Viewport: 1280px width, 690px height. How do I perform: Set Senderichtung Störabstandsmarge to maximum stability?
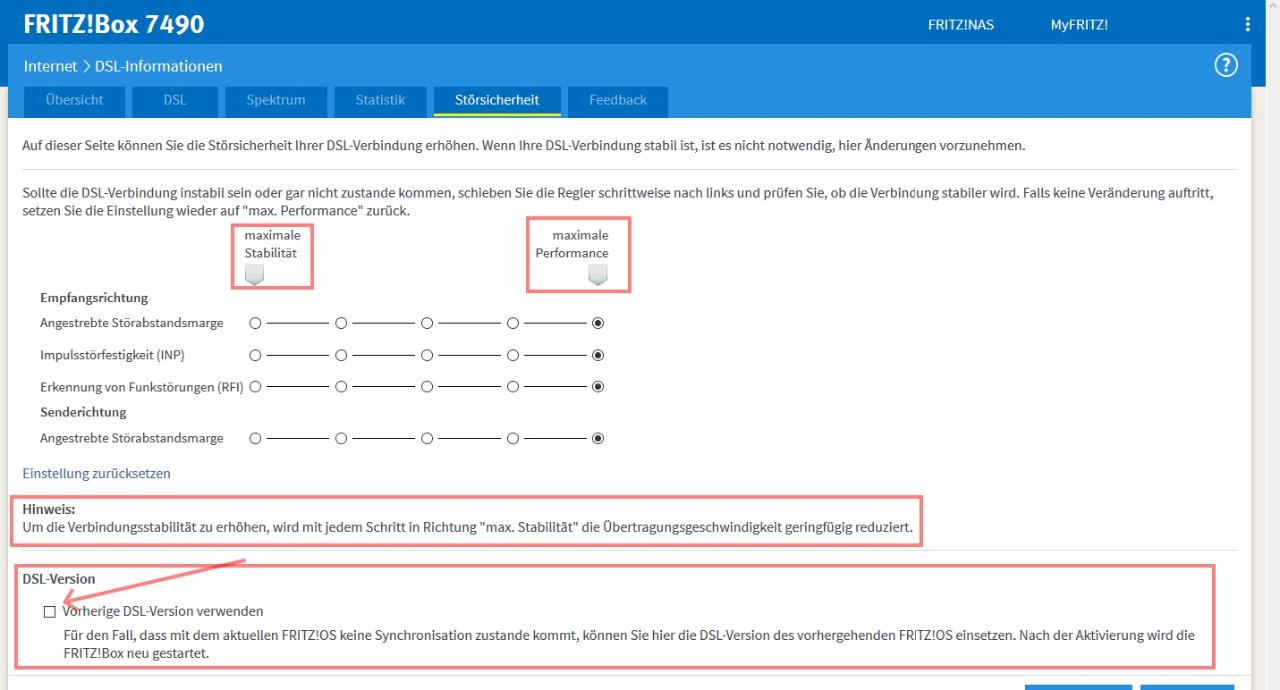tap(255, 438)
